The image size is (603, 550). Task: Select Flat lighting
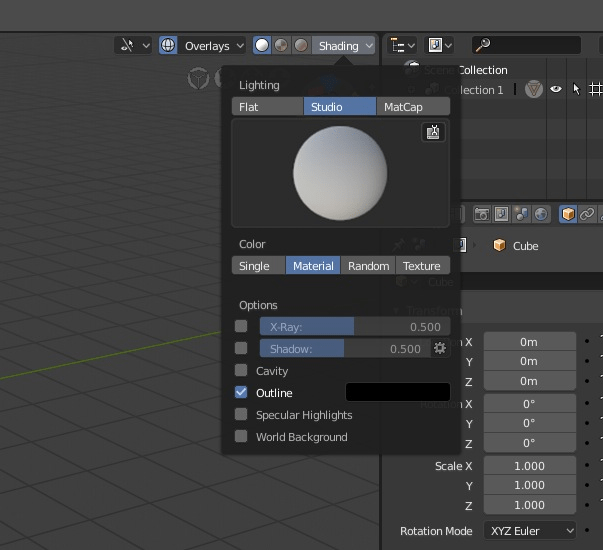267,107
